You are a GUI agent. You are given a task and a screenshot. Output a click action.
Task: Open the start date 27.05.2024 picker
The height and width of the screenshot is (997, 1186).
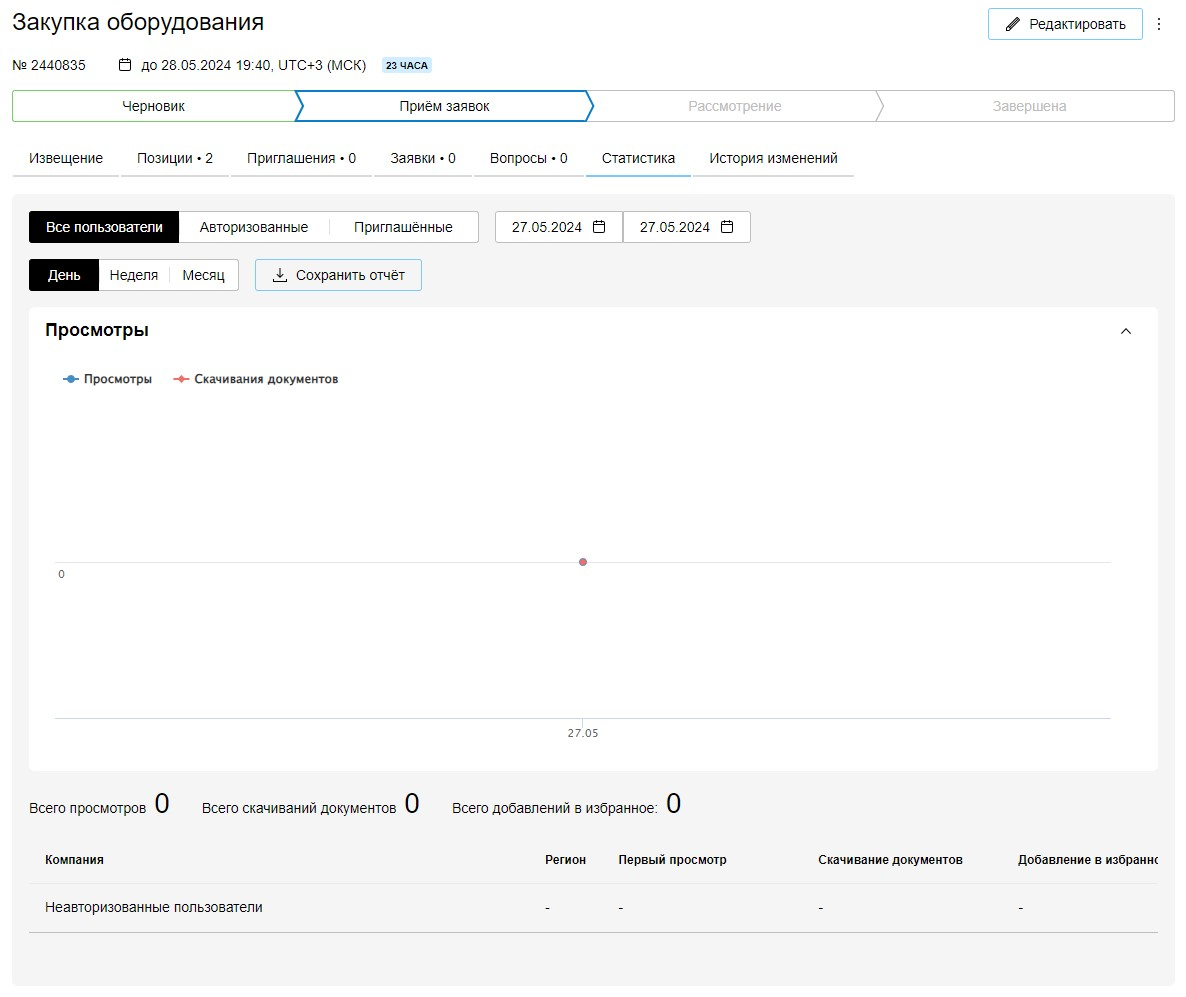pyautogui.click(x=547, y=227)
